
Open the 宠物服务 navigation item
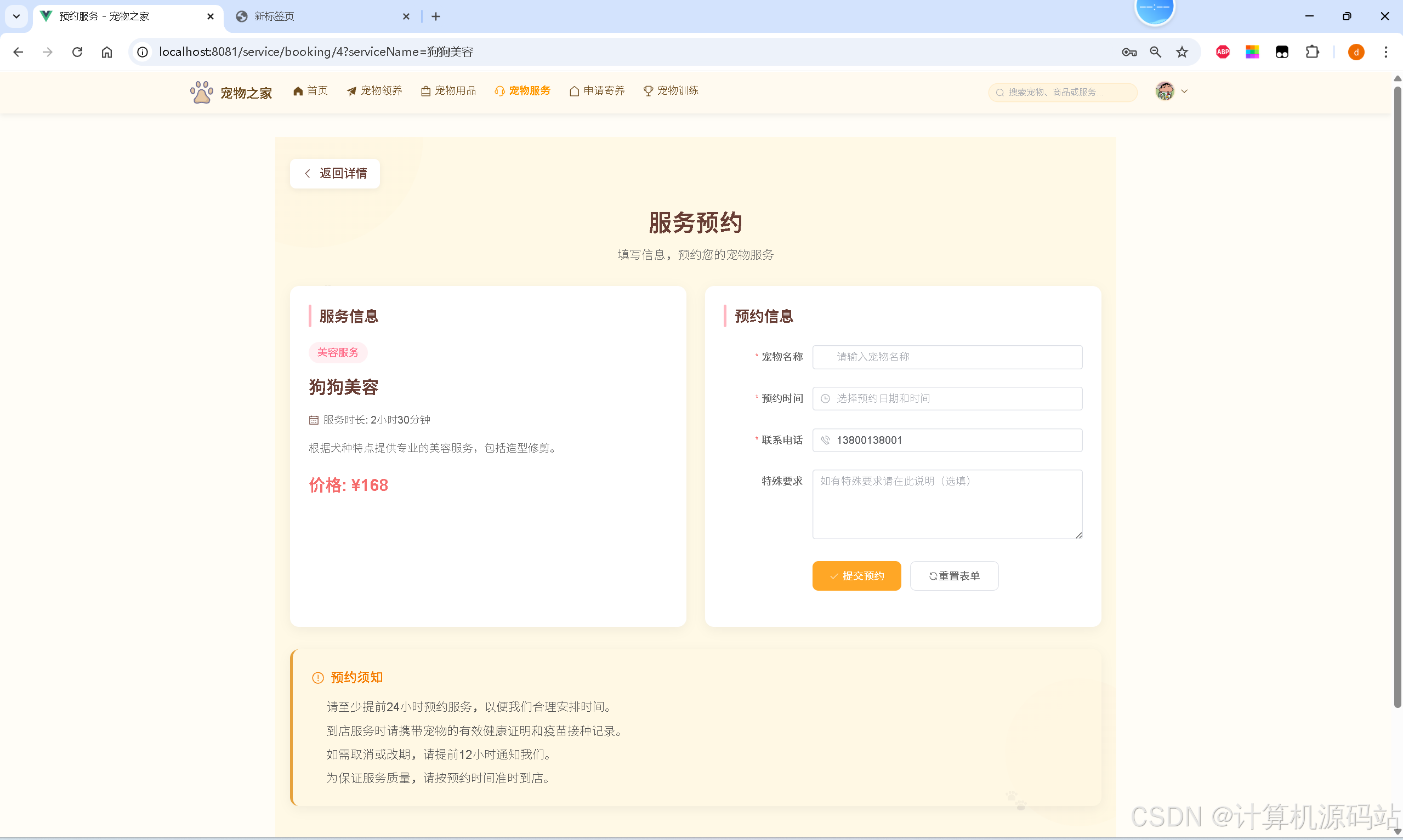522,90
